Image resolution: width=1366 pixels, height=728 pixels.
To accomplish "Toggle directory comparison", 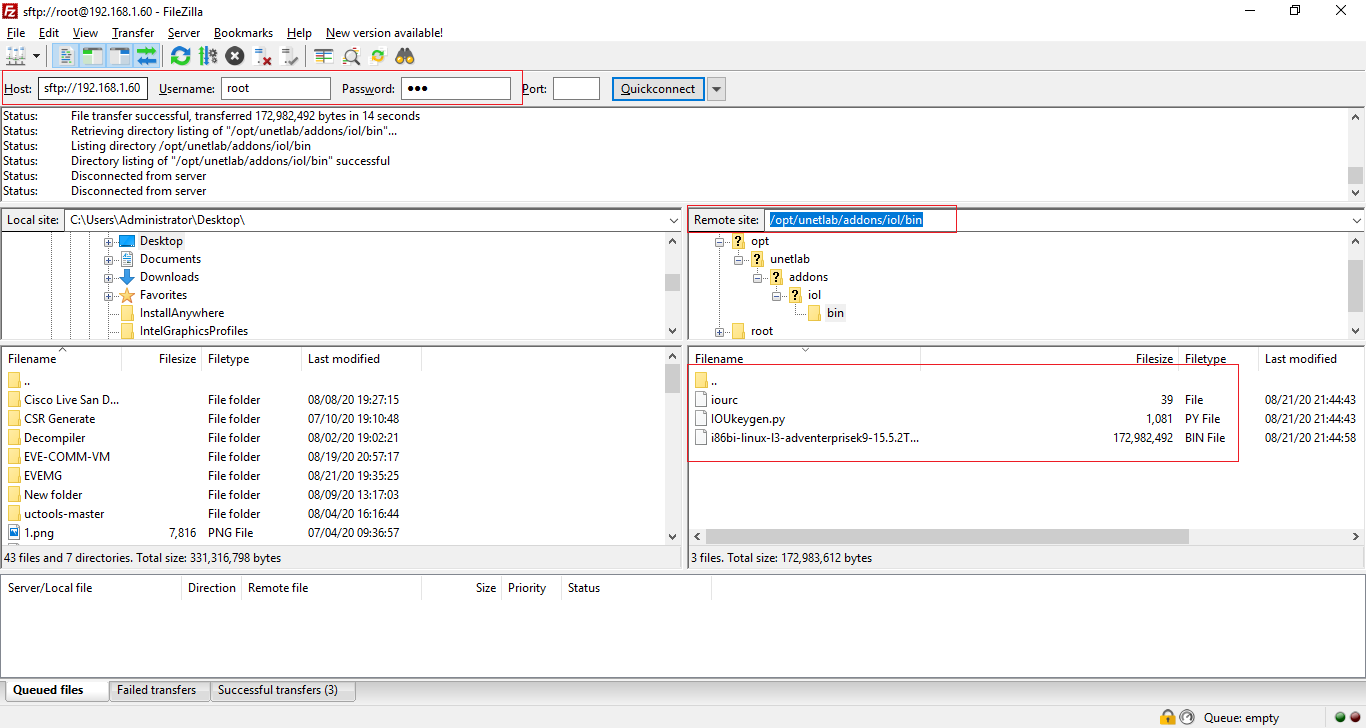I will click(x=351, y=56).
